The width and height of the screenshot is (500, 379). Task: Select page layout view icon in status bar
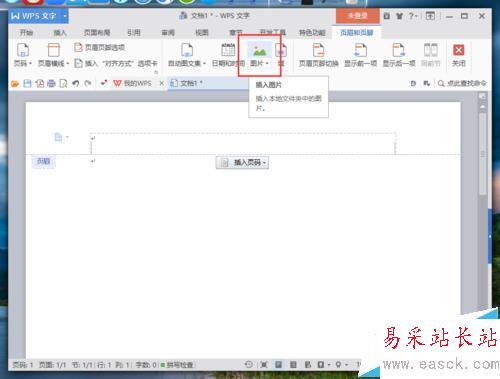pyautogui.click(x=278, y=365)
